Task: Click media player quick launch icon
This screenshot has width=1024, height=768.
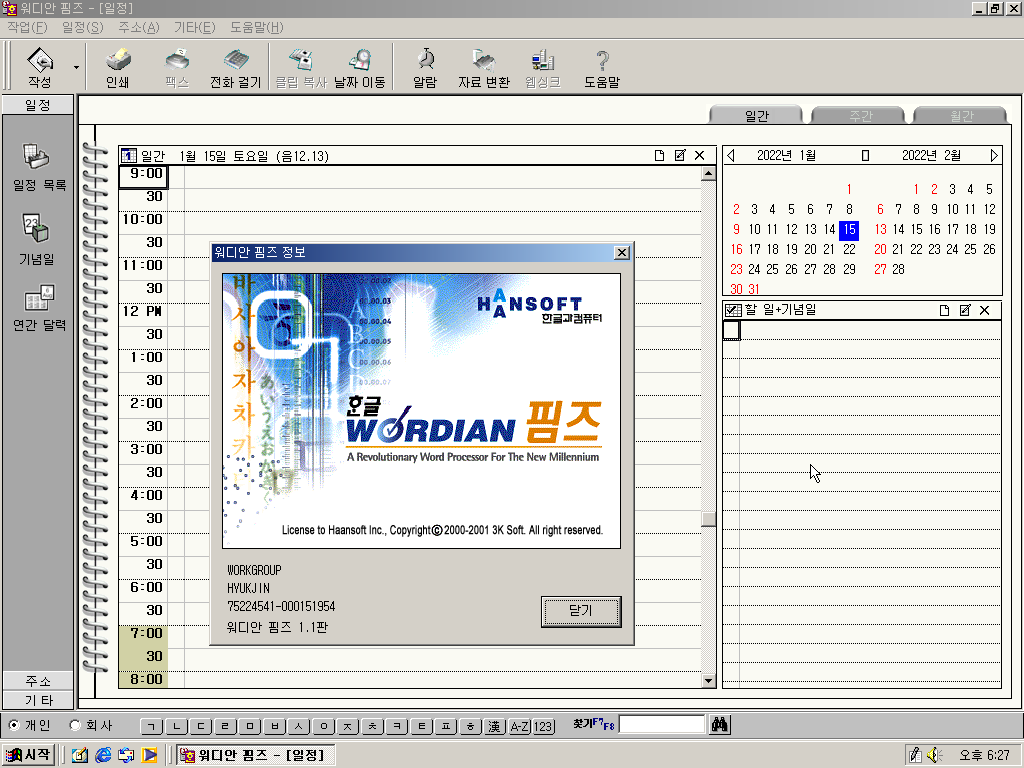Action: (x=150, y=756)
